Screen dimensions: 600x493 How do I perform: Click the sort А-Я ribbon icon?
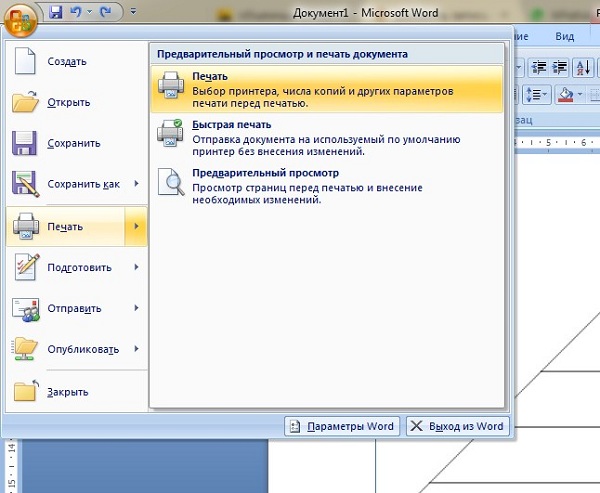point(583,68)
